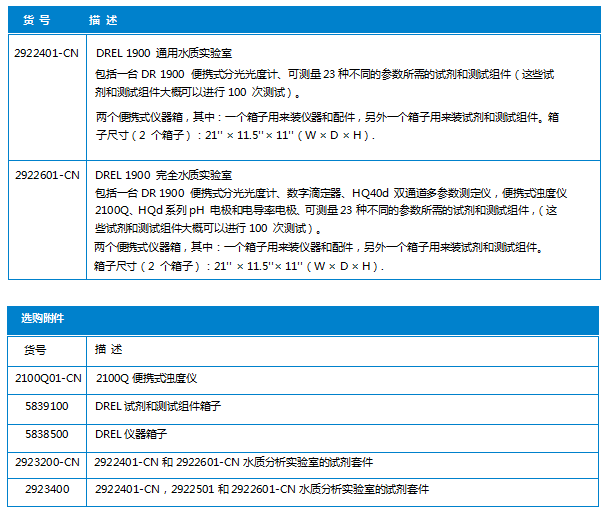The height and width of the screenshot is (514, 611).
Task: Click '描述' header in top product table
Action: click(102, 19)
